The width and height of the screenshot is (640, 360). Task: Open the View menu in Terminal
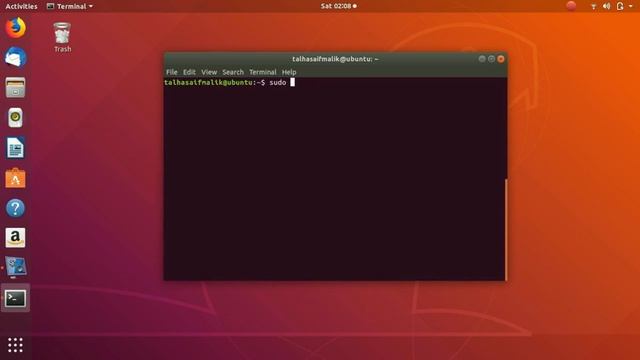(x=209, y=72)
